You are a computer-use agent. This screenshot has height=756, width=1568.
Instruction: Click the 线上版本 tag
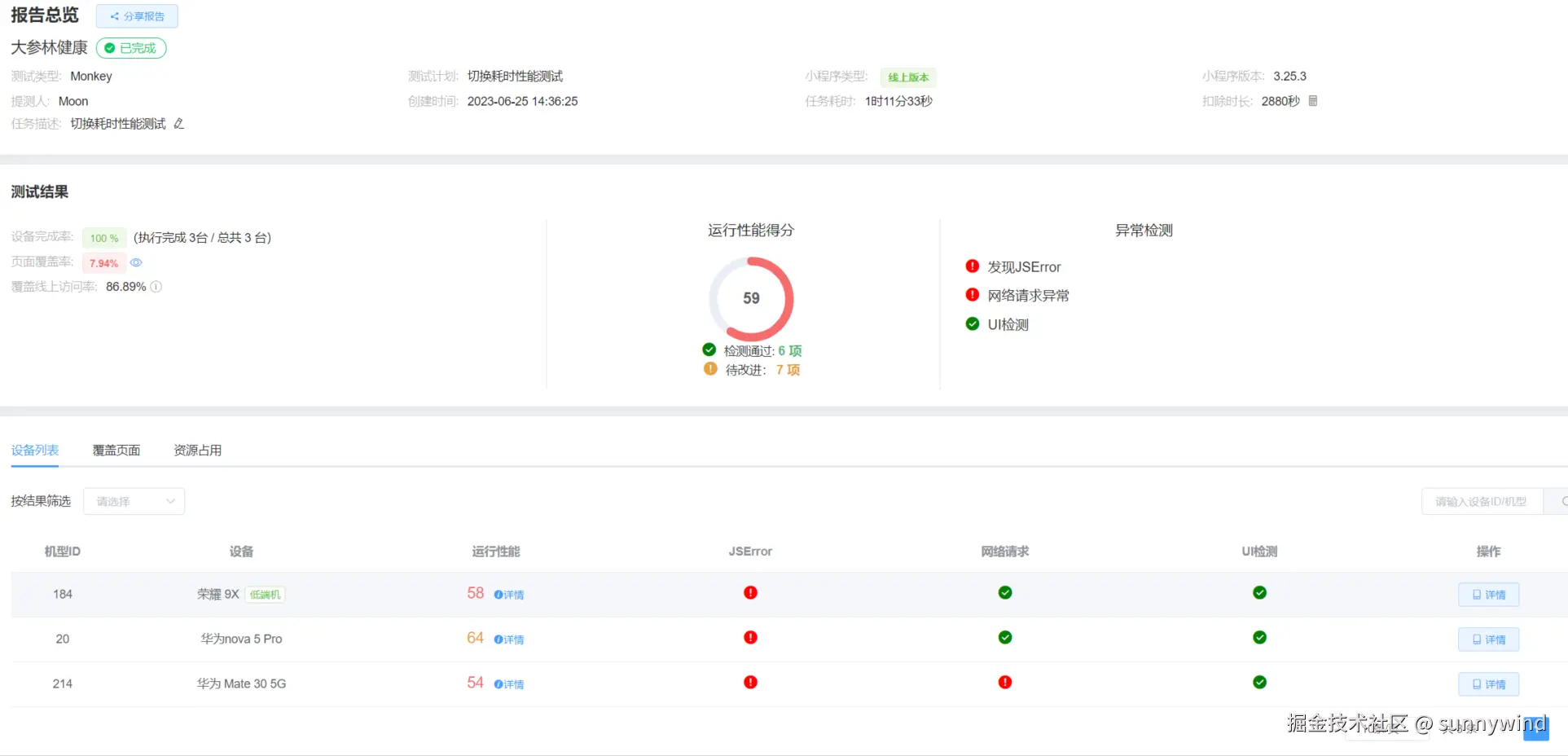(908, 77)
